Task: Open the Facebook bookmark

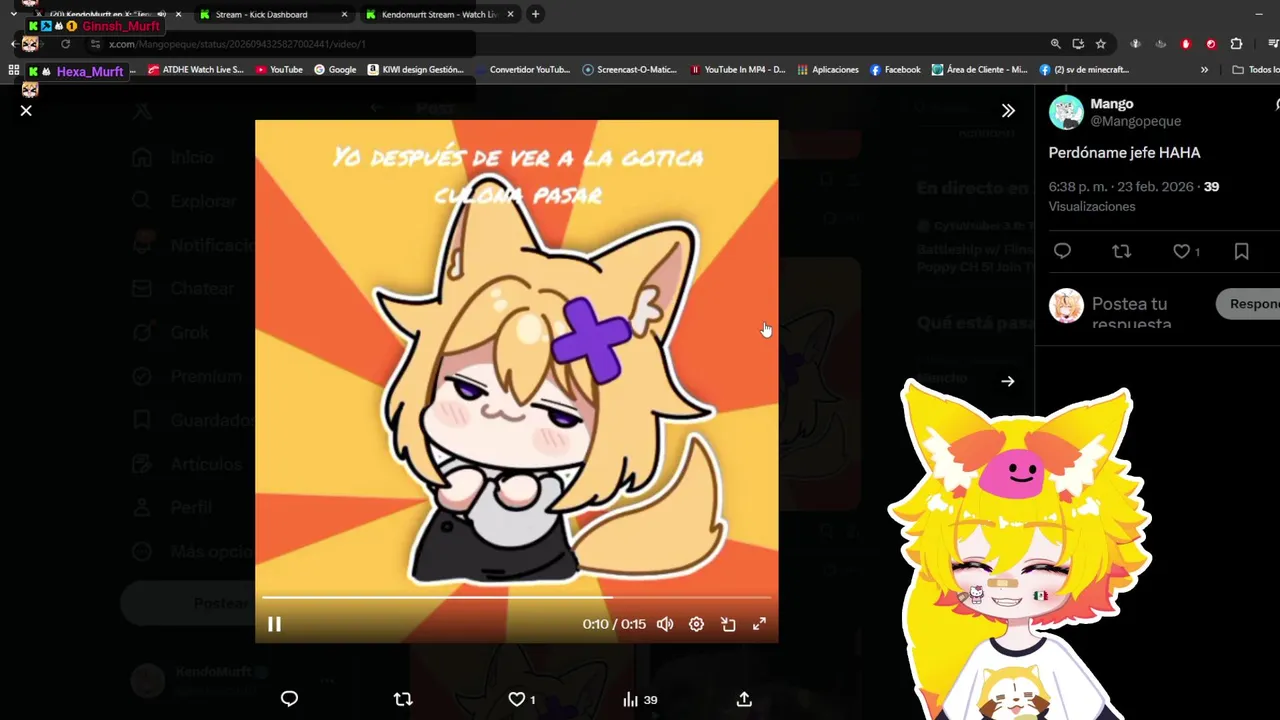Action: pos(895,70)
